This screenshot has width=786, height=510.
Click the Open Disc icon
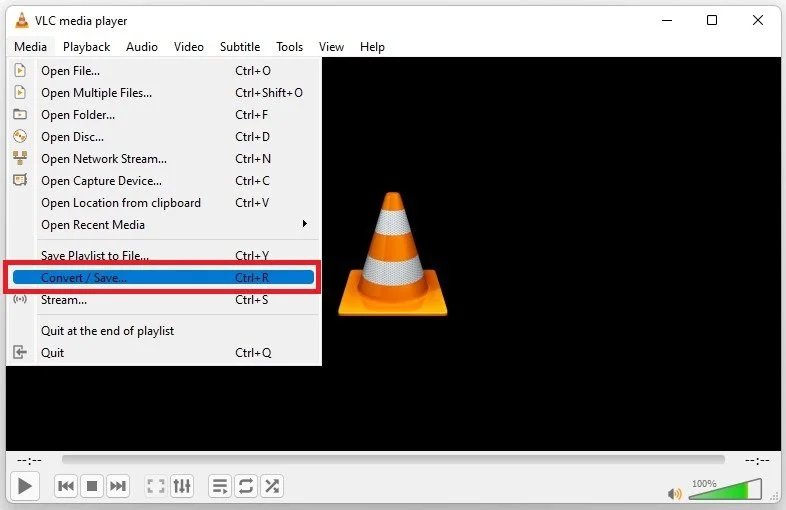click(20, 136)
